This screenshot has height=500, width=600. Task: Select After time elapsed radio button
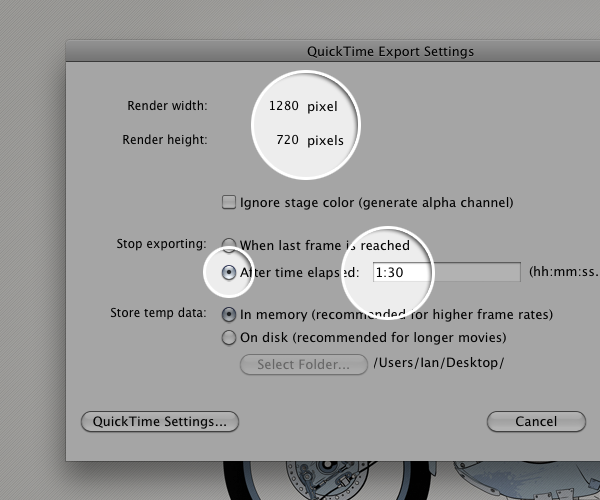[229, 272]
